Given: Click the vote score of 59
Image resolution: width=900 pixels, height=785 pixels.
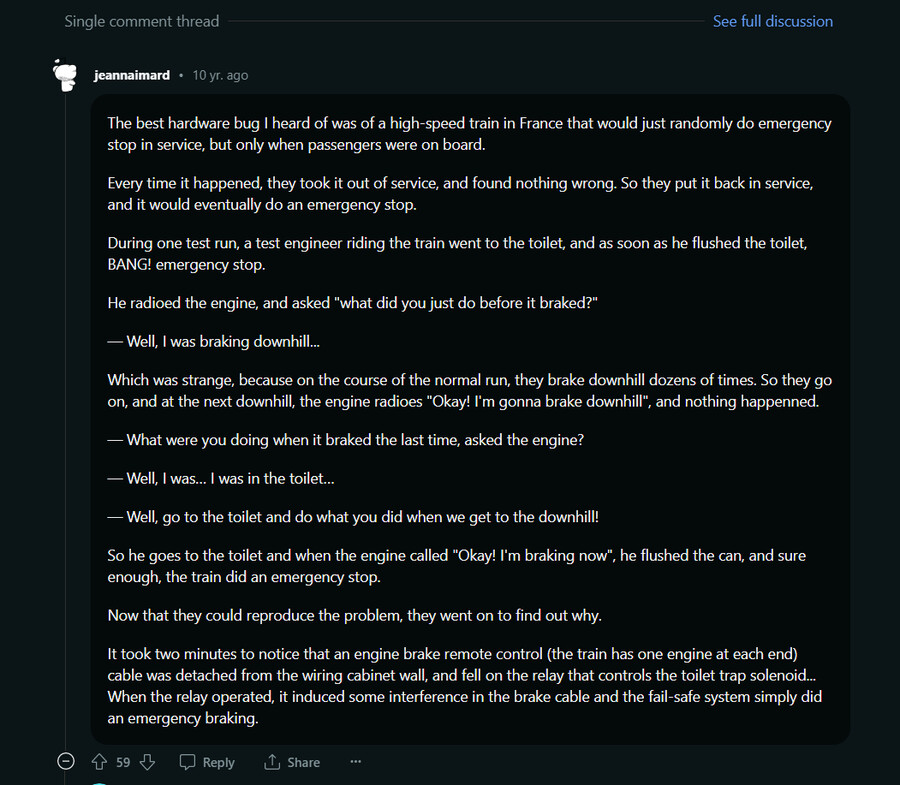Looking at the screenshot, I should (123, 762).
